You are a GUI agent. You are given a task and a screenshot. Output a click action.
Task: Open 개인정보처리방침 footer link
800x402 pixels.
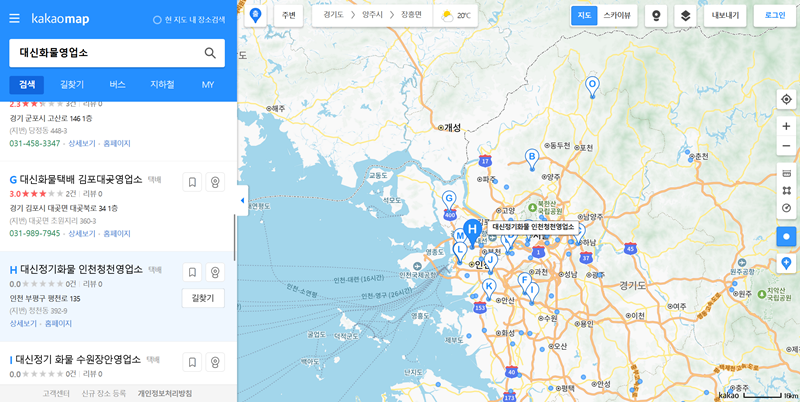coord(165,393)
